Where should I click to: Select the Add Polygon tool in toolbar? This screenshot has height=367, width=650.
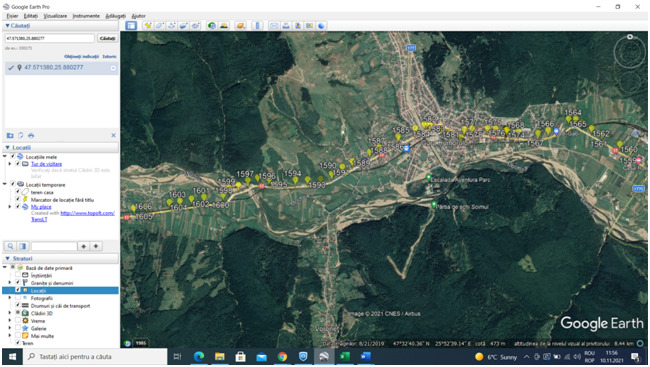pos(160,26)
